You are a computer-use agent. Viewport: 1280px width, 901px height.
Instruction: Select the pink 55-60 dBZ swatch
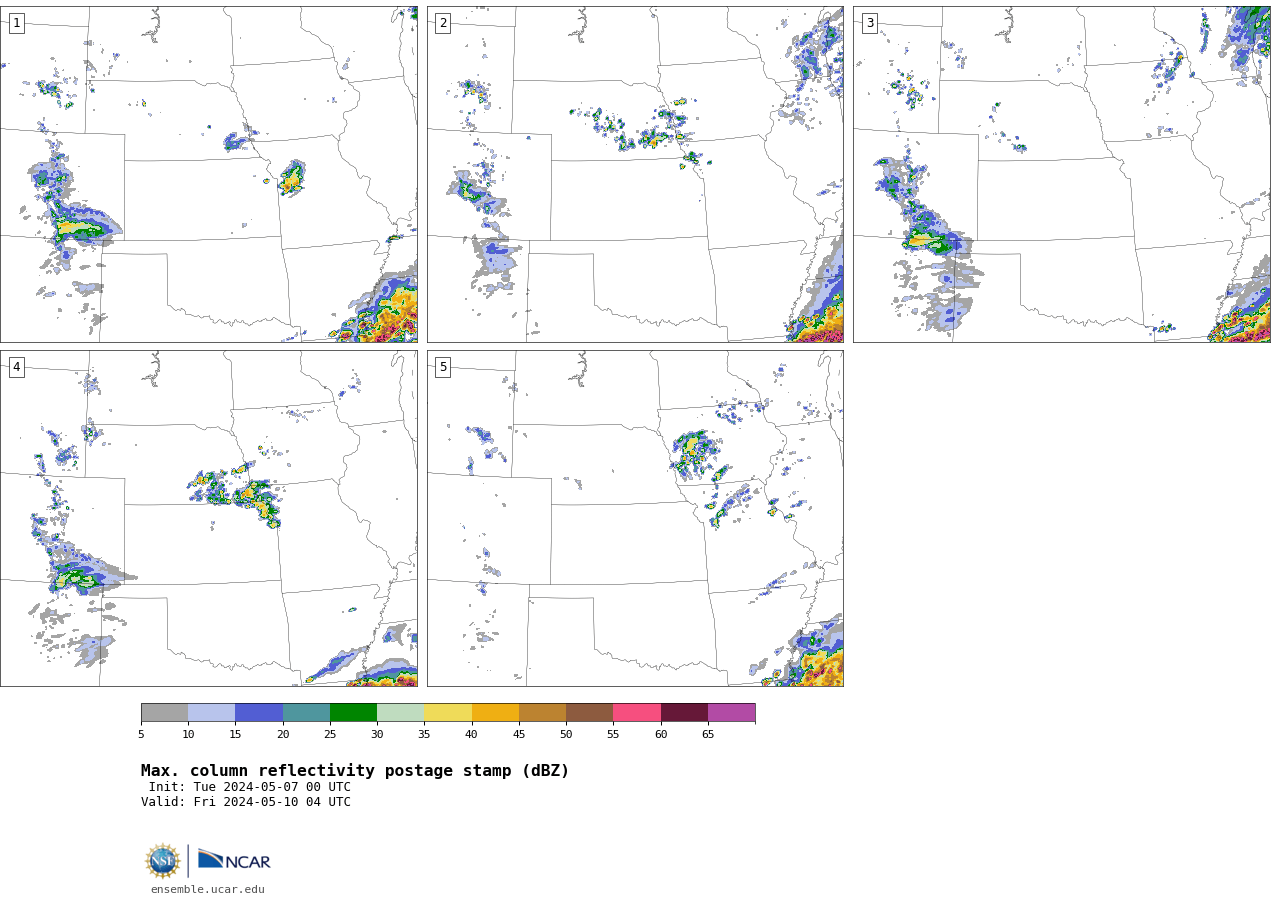637,713
